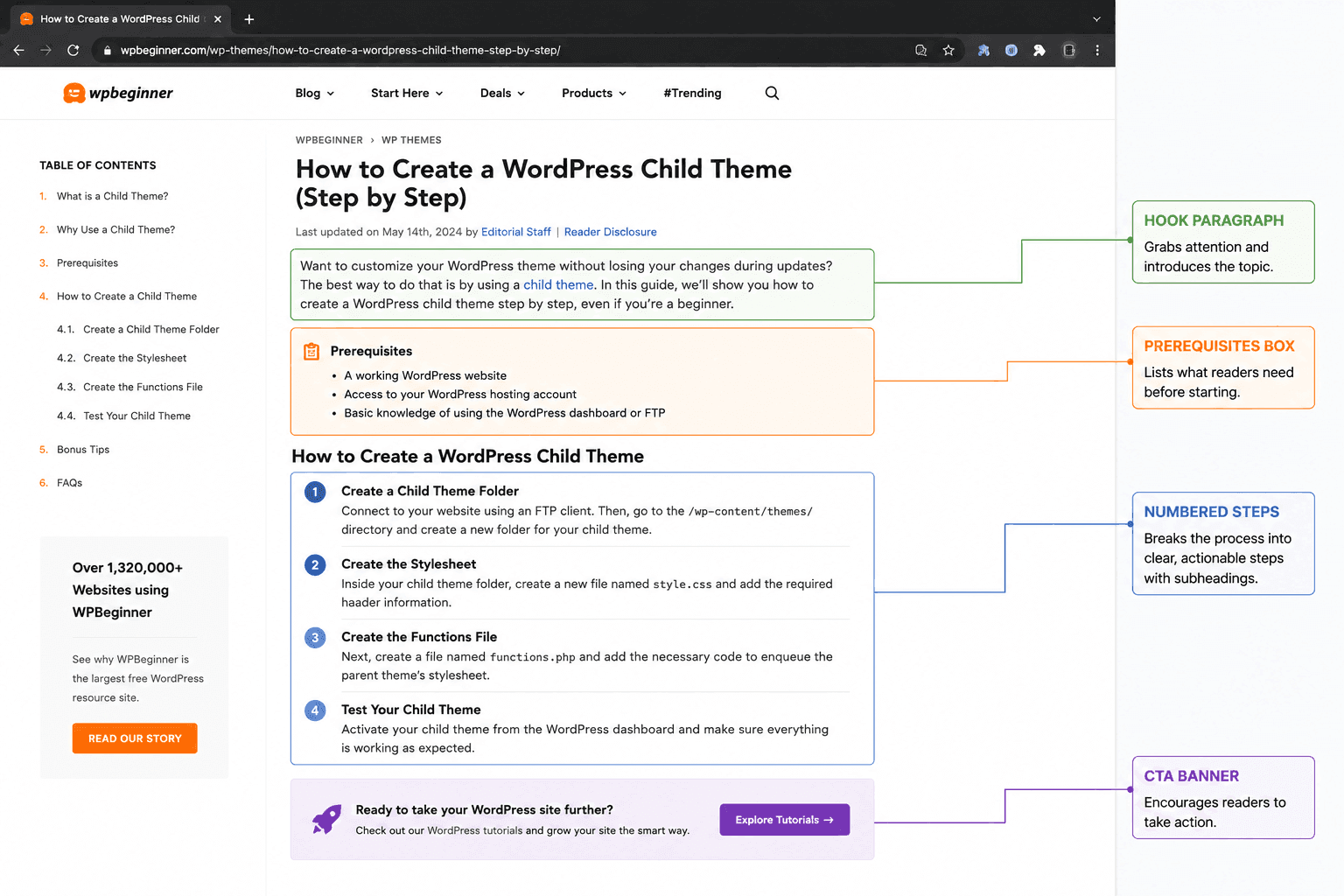Click the 'How to Create a WordPress Child Theme' section heading

point(467,456)
